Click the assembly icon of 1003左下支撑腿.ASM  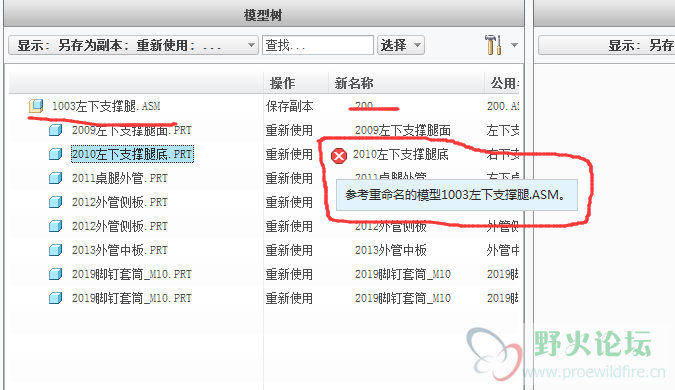point(36,106)
